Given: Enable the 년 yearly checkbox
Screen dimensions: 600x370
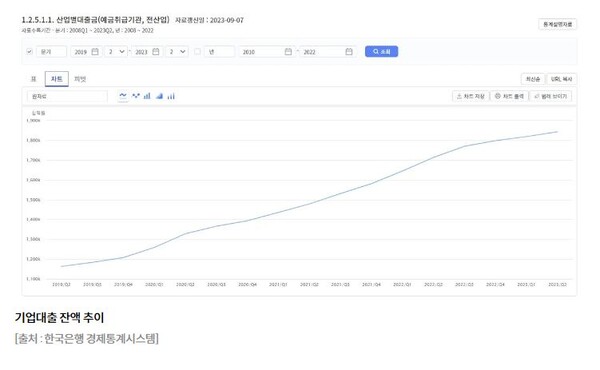Looking at the screenshot, I should [197, 51].
